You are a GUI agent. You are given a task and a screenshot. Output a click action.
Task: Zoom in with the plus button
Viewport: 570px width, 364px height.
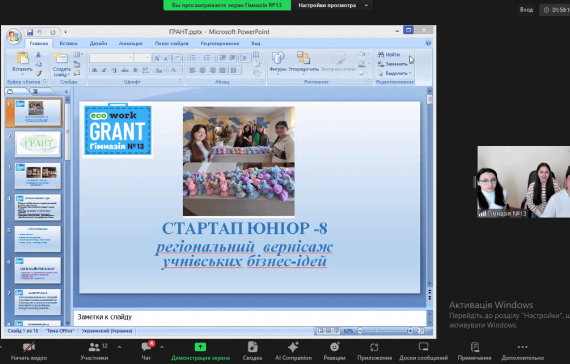pos(410,331)
